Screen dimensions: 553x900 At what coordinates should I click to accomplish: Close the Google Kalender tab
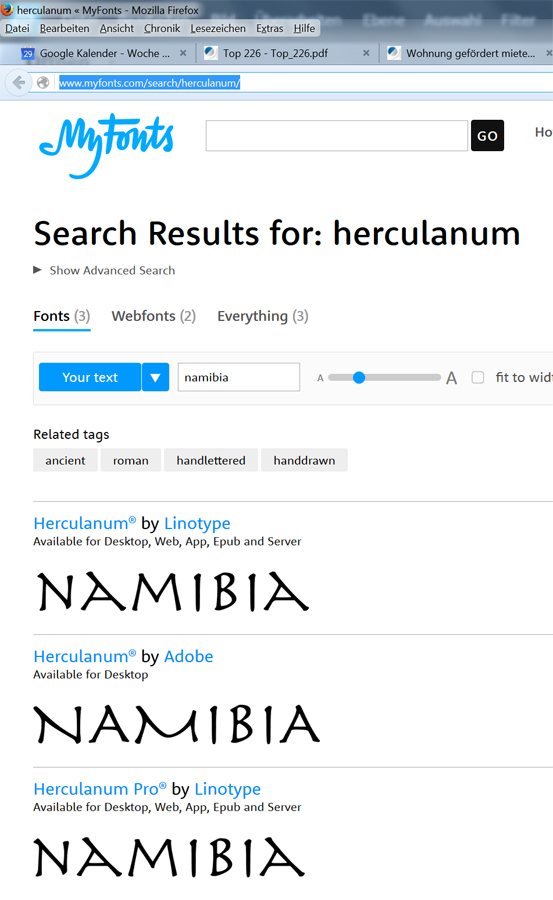pyautogui.click(x=183, y=53)
